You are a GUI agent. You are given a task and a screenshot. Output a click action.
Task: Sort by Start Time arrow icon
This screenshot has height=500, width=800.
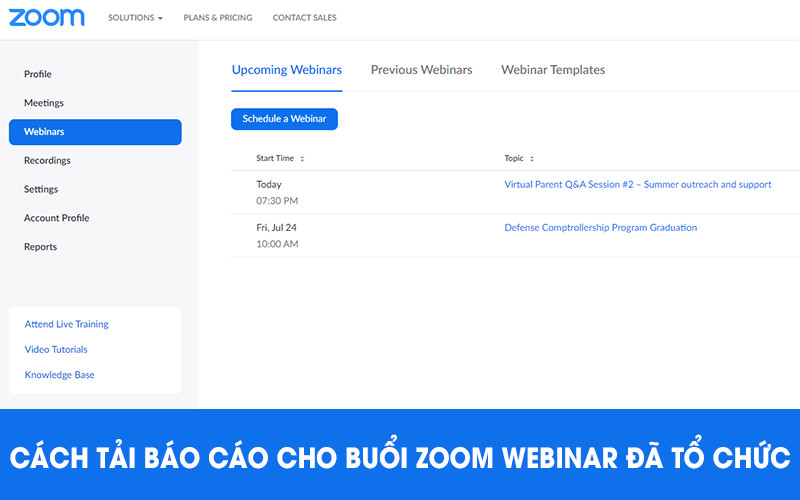(302, 159)
